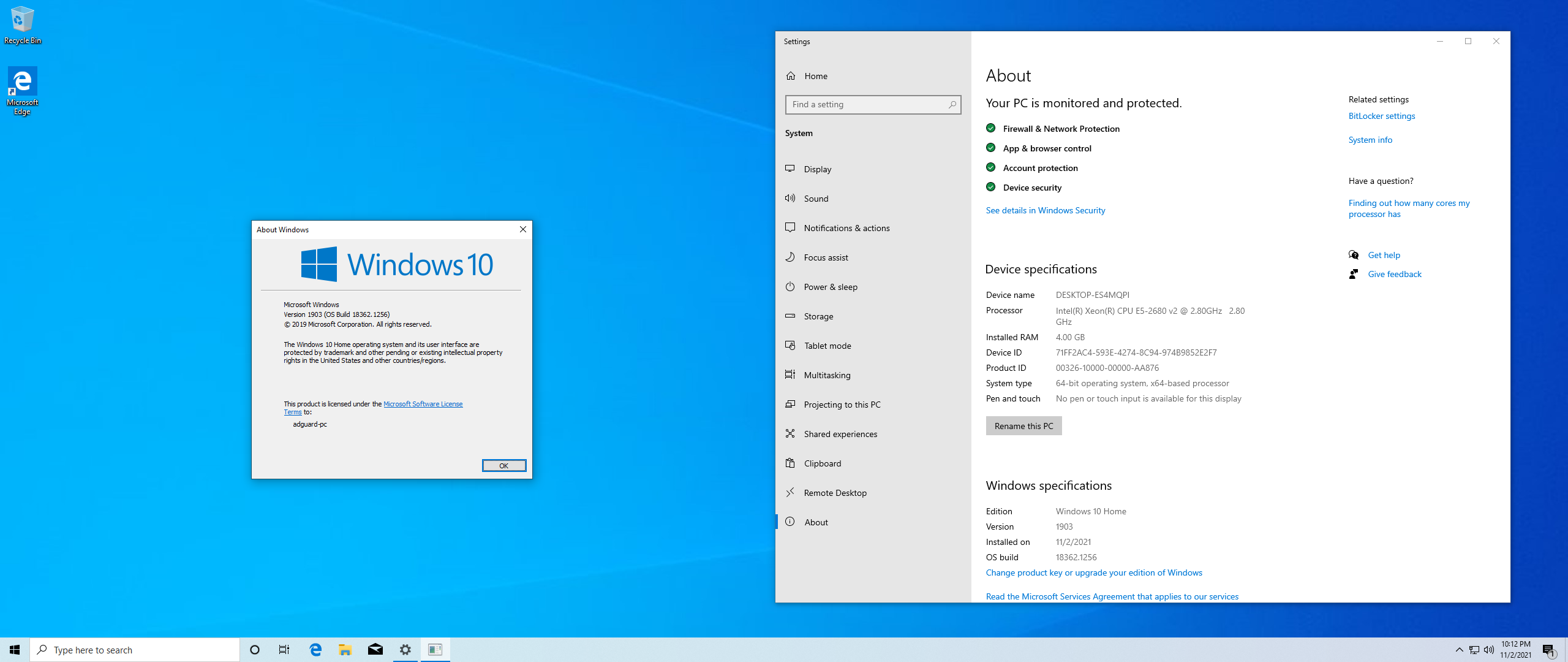The image size is (1568, 662).
Task: Click Get help link
Action: click(x=1384, y=255)
